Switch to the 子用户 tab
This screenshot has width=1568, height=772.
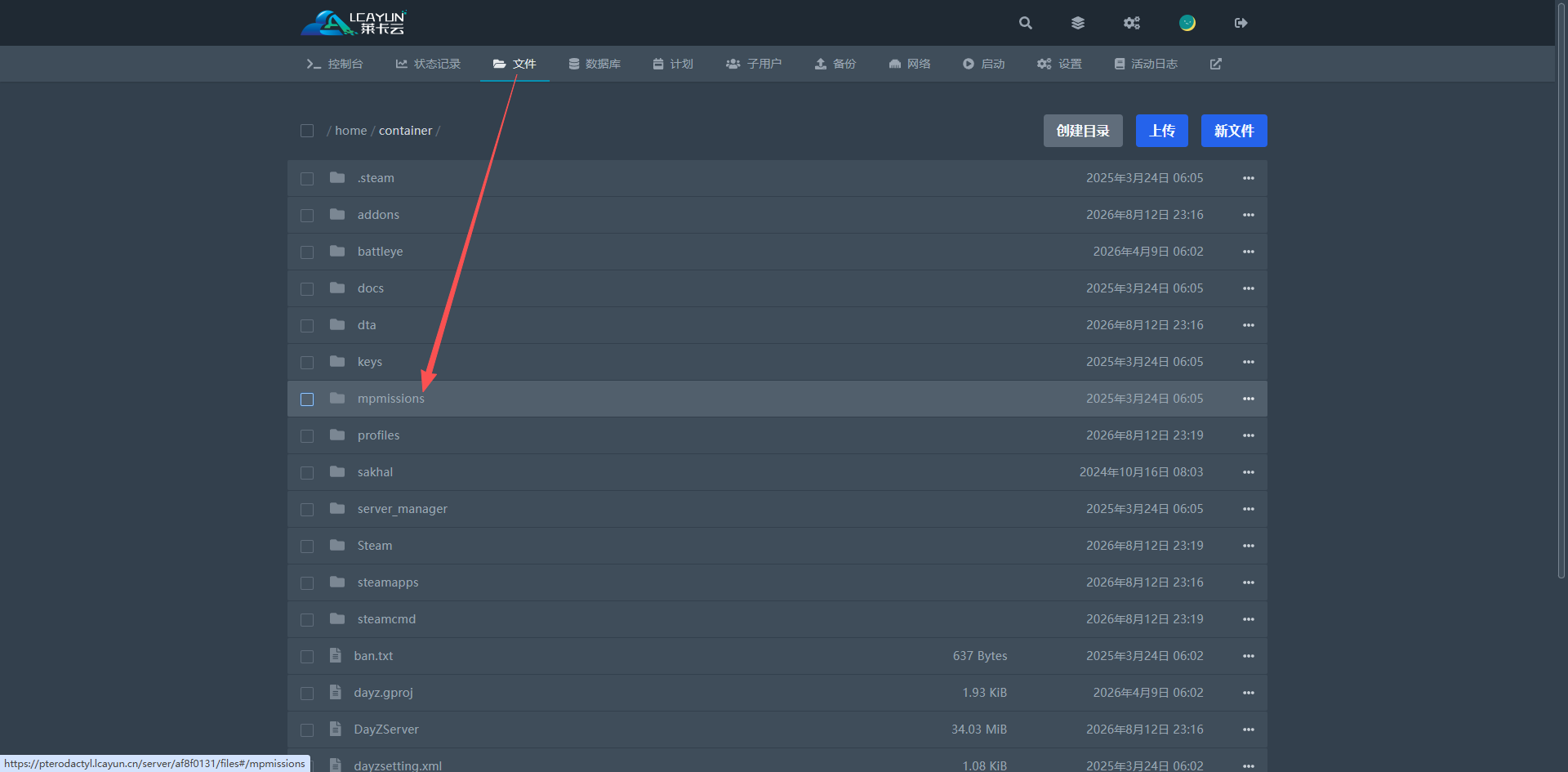754,64
